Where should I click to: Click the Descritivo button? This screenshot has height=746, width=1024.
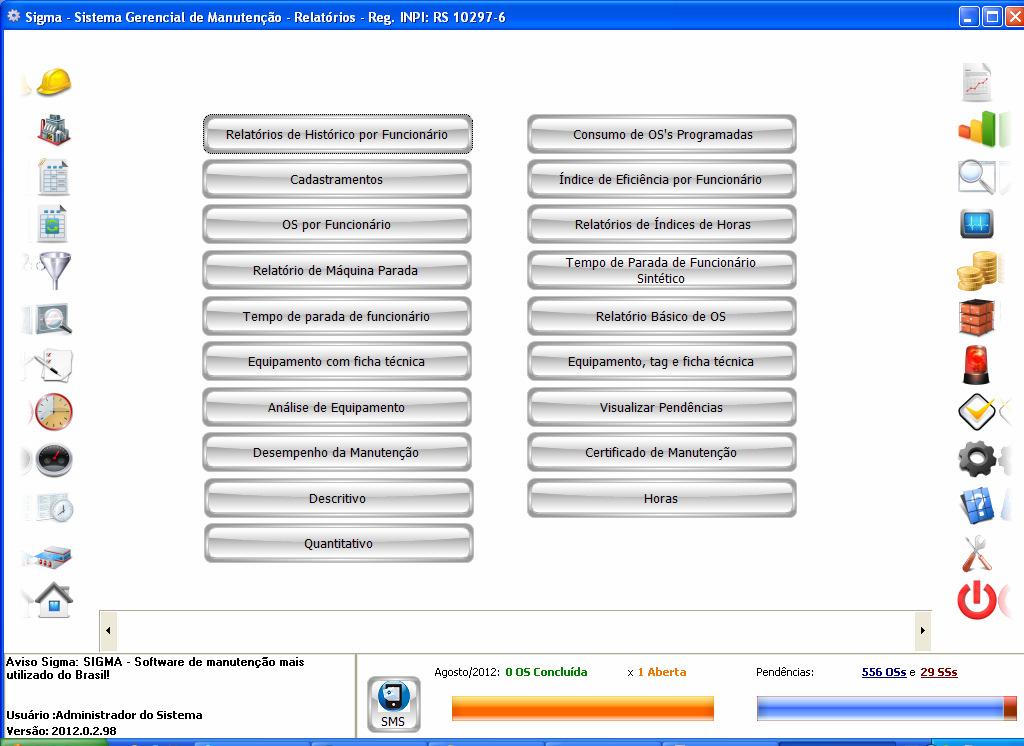coord(339,498)
